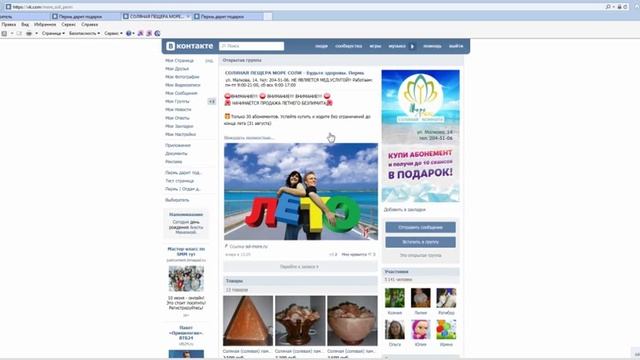Open member avatar with balloons picture
Image resolution: width=640 pixels, height=360 pixels.
point(446,330)
